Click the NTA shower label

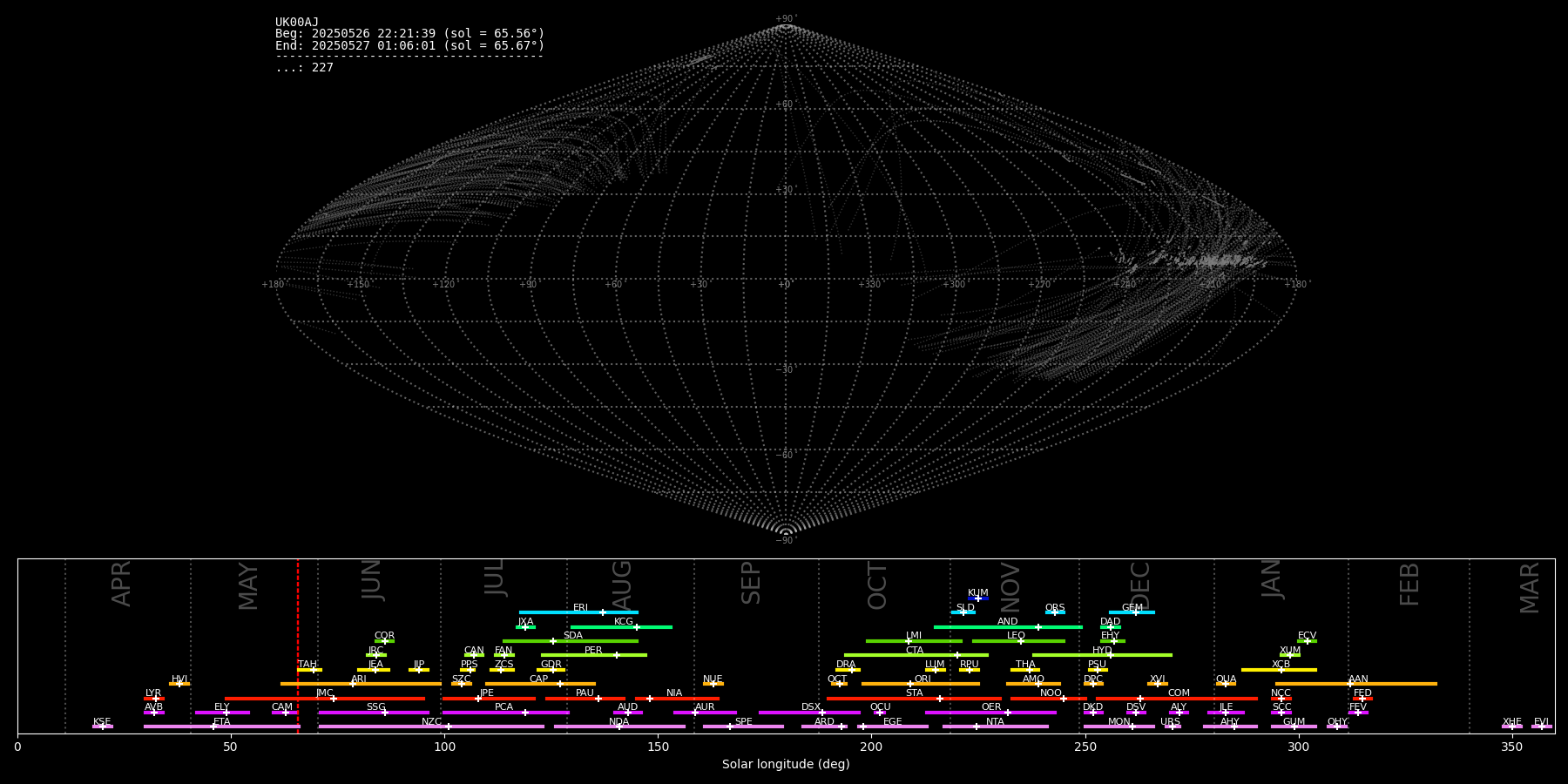(996, 722)
